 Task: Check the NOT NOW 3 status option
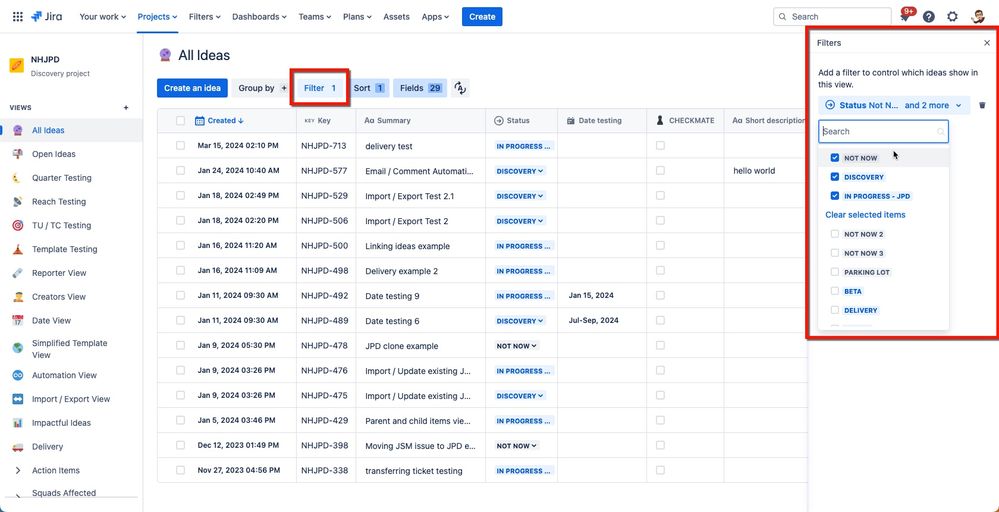coord(835,253)
